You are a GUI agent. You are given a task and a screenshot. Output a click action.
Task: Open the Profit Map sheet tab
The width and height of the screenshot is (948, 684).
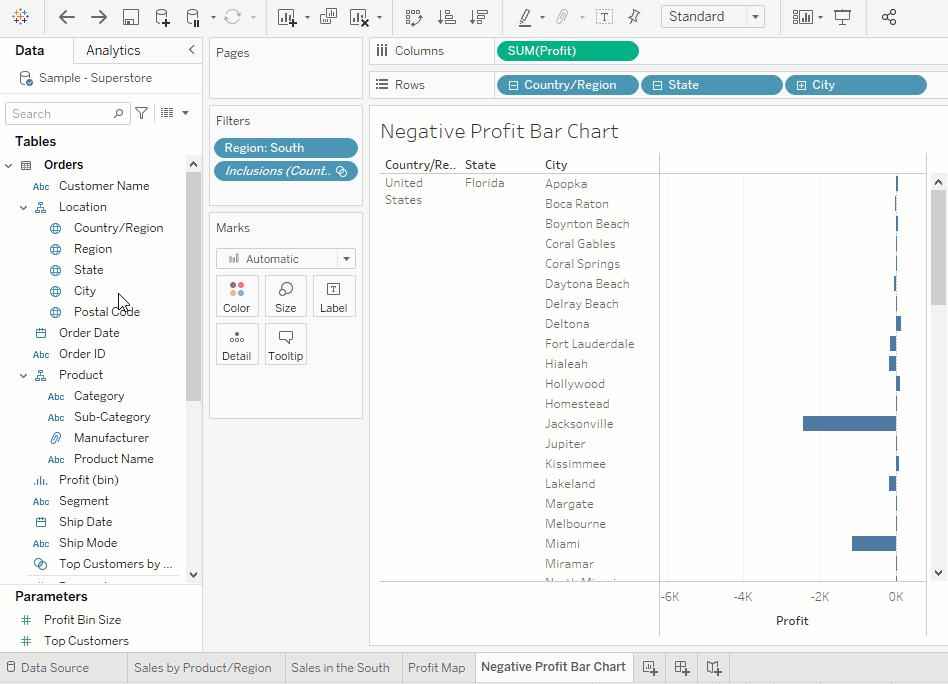(436, 667)
